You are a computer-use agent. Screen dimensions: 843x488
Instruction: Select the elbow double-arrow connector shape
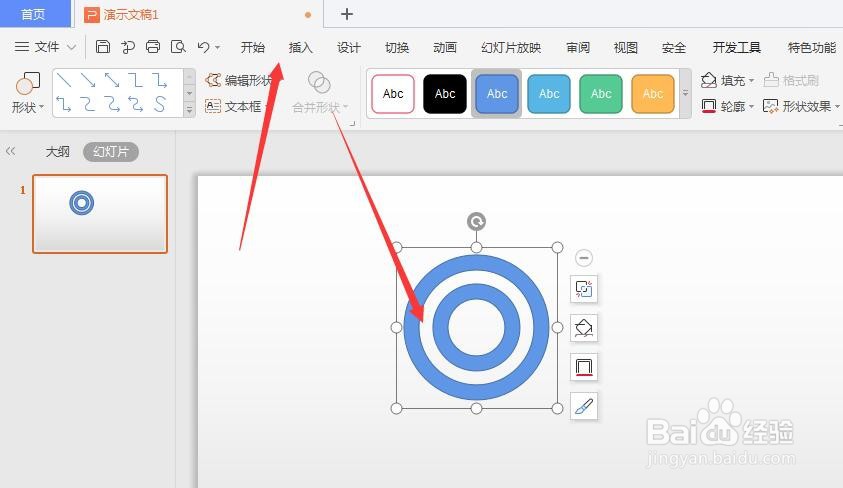coord(64,103)
